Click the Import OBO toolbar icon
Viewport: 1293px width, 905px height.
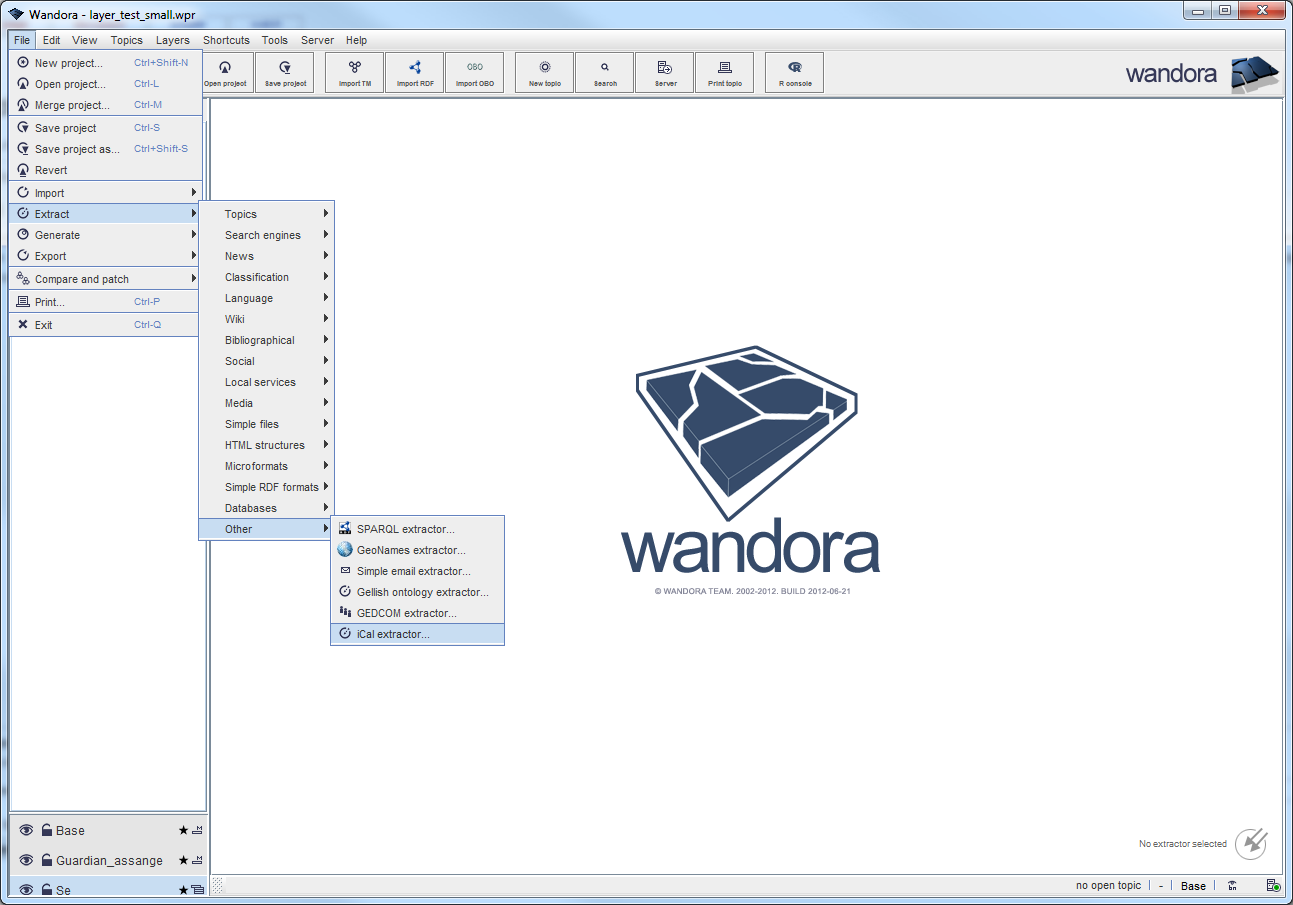[474, 72]
